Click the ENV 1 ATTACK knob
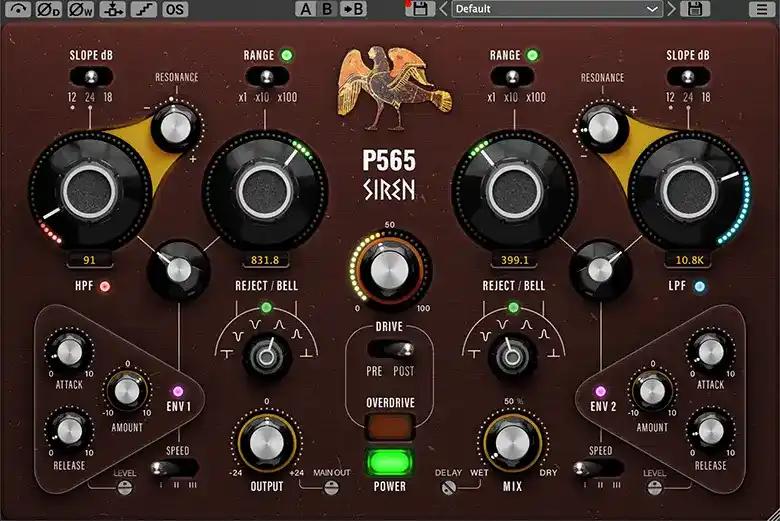This screenshot has width=780, height=521. pyautogui.click(x=69, y=352)
